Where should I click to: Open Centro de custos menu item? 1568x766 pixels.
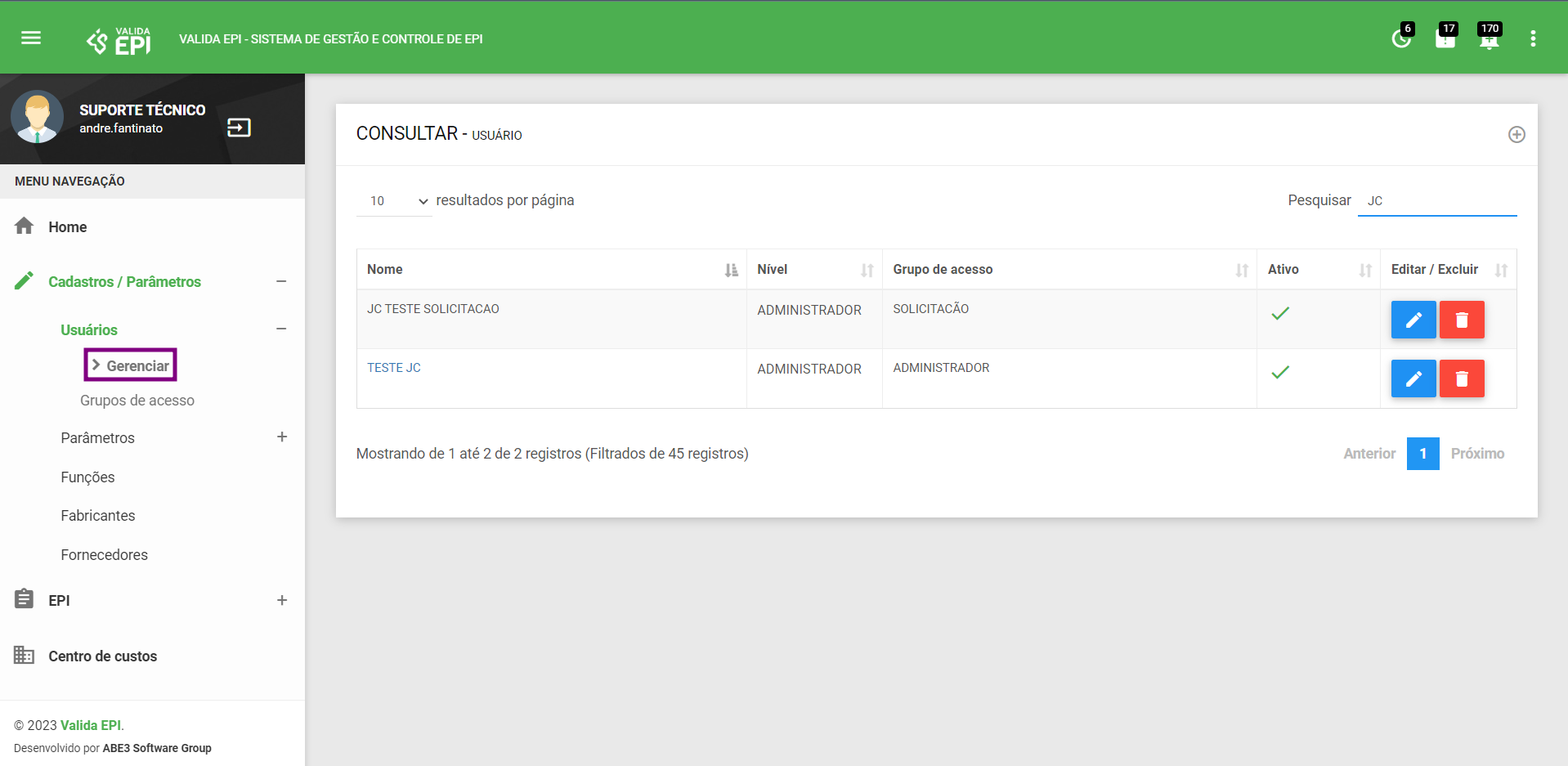pos(102,656)
